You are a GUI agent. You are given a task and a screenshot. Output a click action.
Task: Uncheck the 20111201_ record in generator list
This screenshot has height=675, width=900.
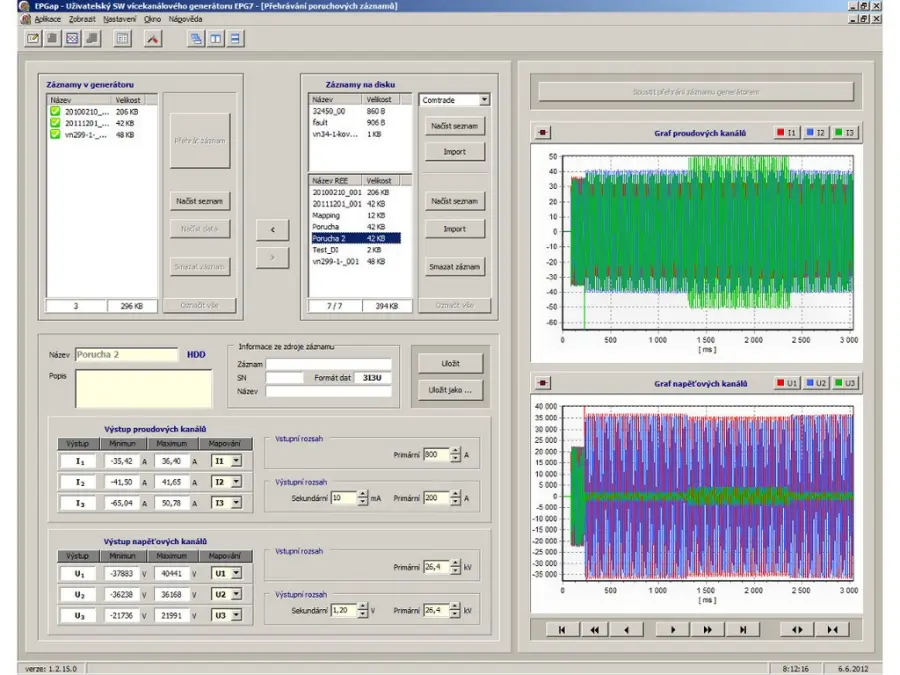click(x=56, y=123)
